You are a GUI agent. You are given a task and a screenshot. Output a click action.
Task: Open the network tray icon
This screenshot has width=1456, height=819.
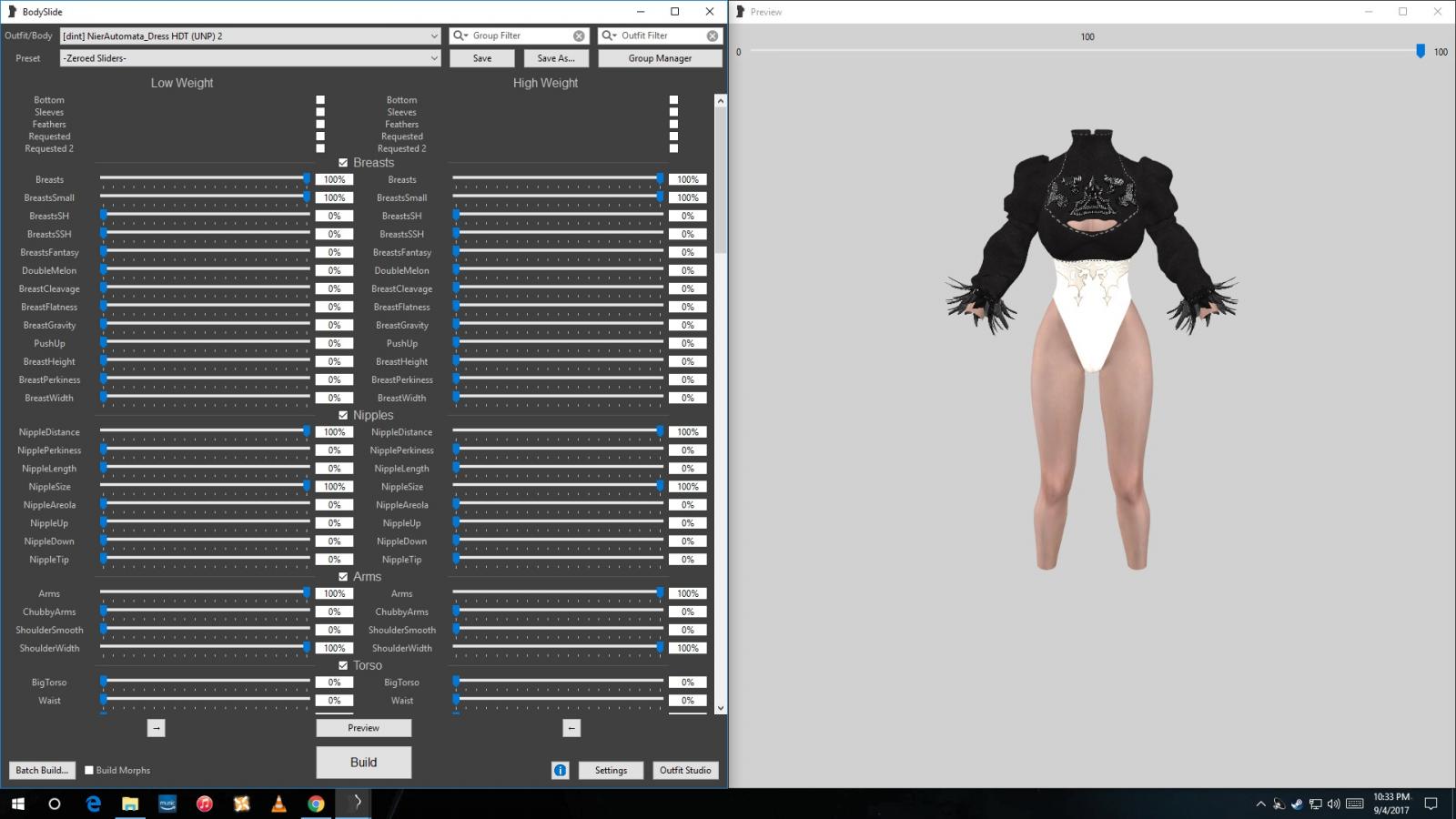coord(1316,804)
